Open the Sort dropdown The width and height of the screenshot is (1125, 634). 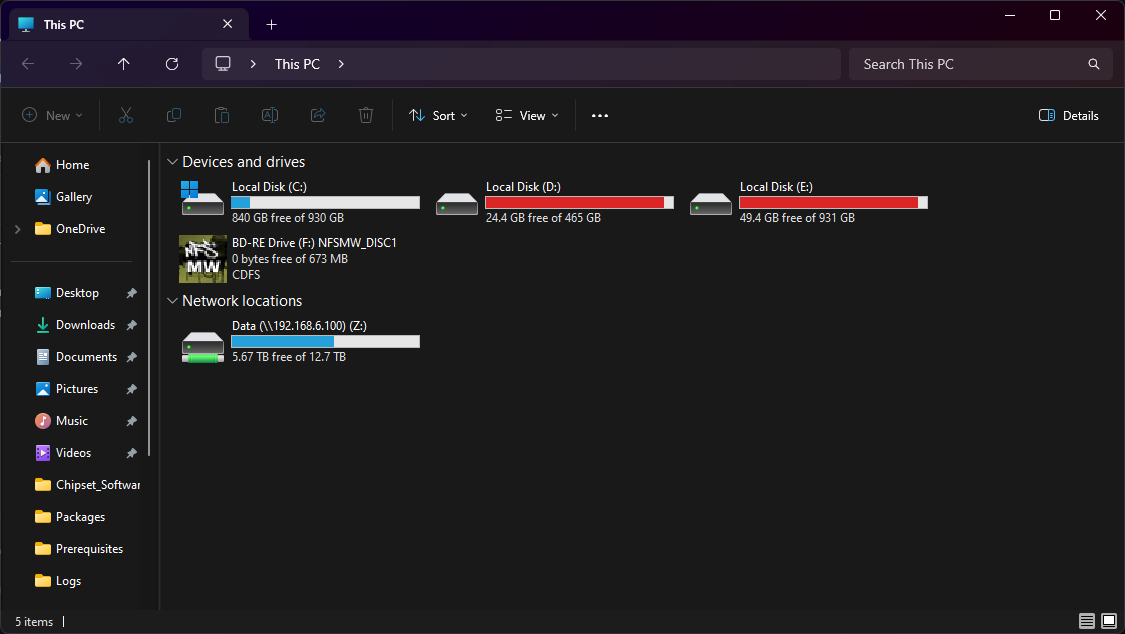click(x=438, y=115)
